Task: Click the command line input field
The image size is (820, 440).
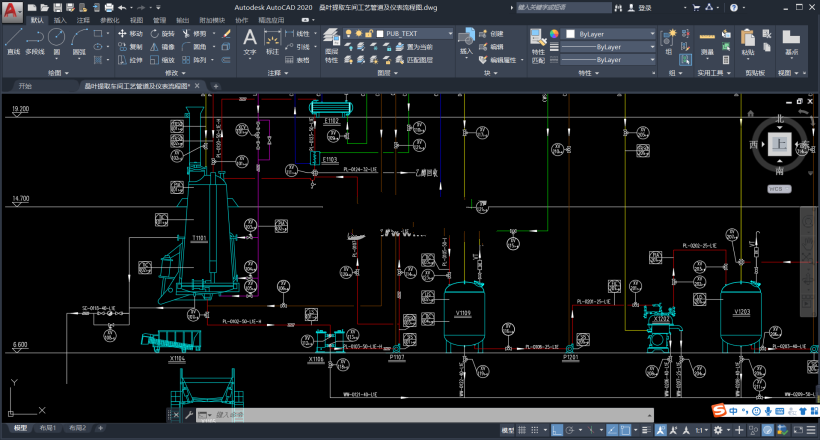Action: click(x=426, y=415)
